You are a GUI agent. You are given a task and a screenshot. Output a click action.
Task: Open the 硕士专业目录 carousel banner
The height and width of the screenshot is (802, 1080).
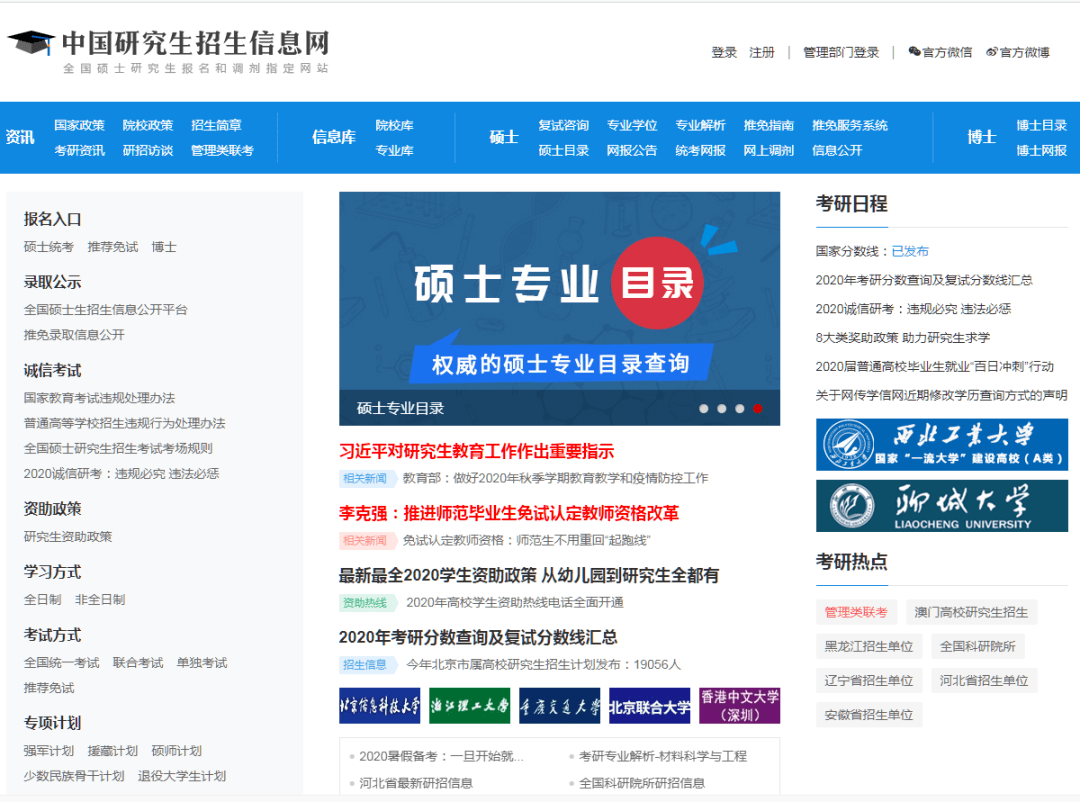point(560,300)
